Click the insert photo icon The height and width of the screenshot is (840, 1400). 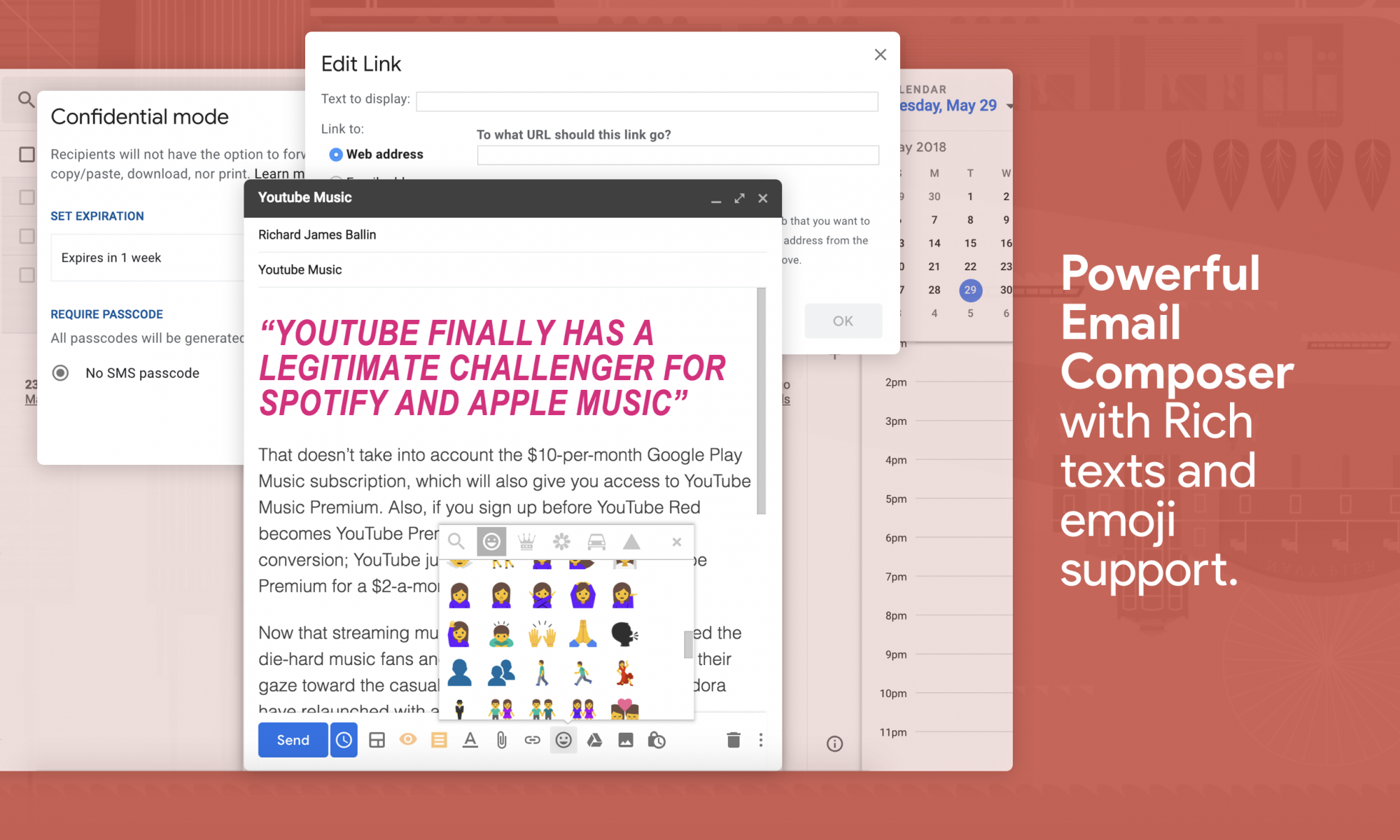point(626,740)
